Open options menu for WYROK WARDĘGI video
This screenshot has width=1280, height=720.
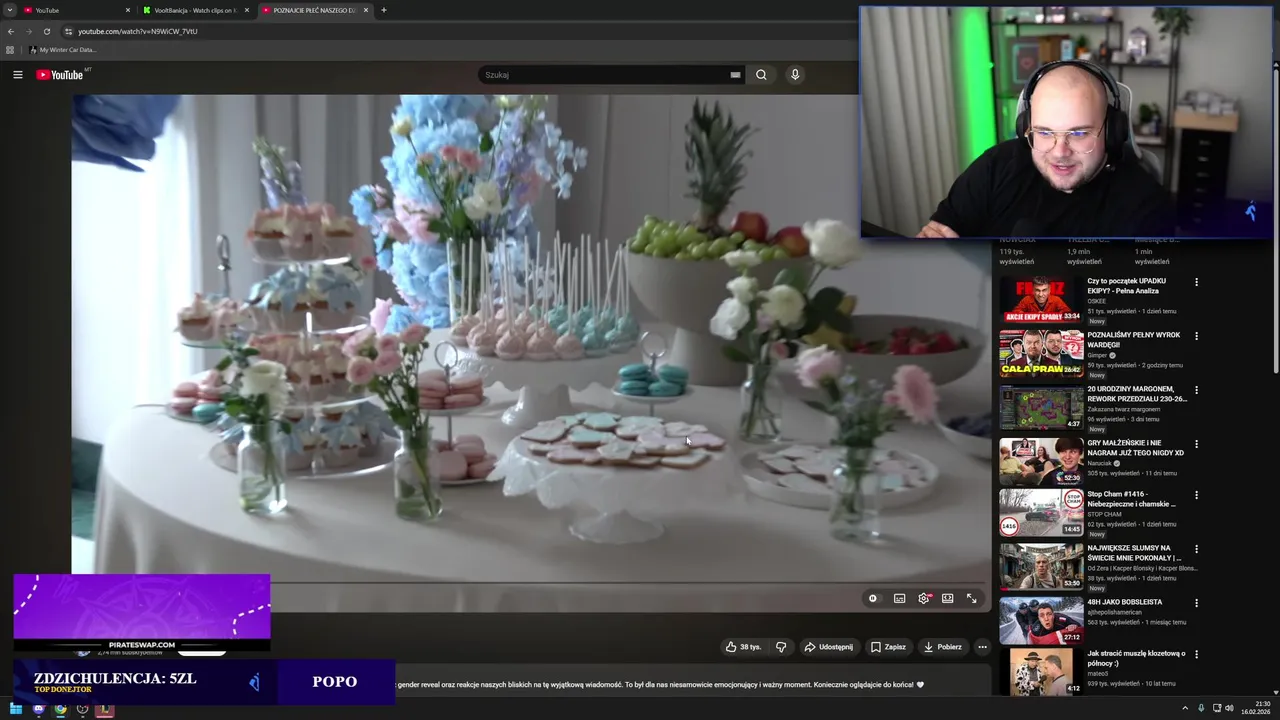click(1196, 336)
